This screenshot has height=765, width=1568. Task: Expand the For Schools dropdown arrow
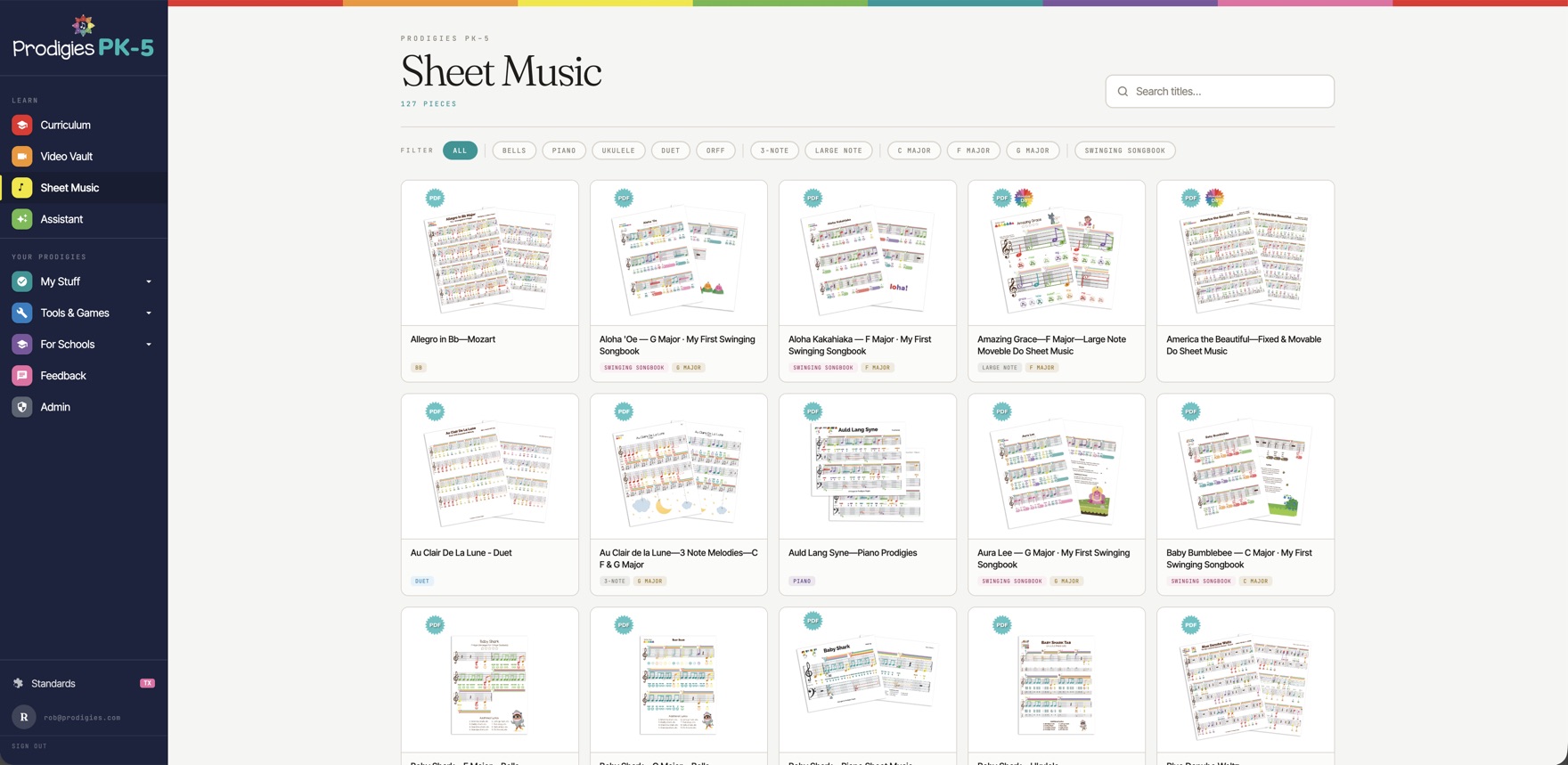pos(149,344)
